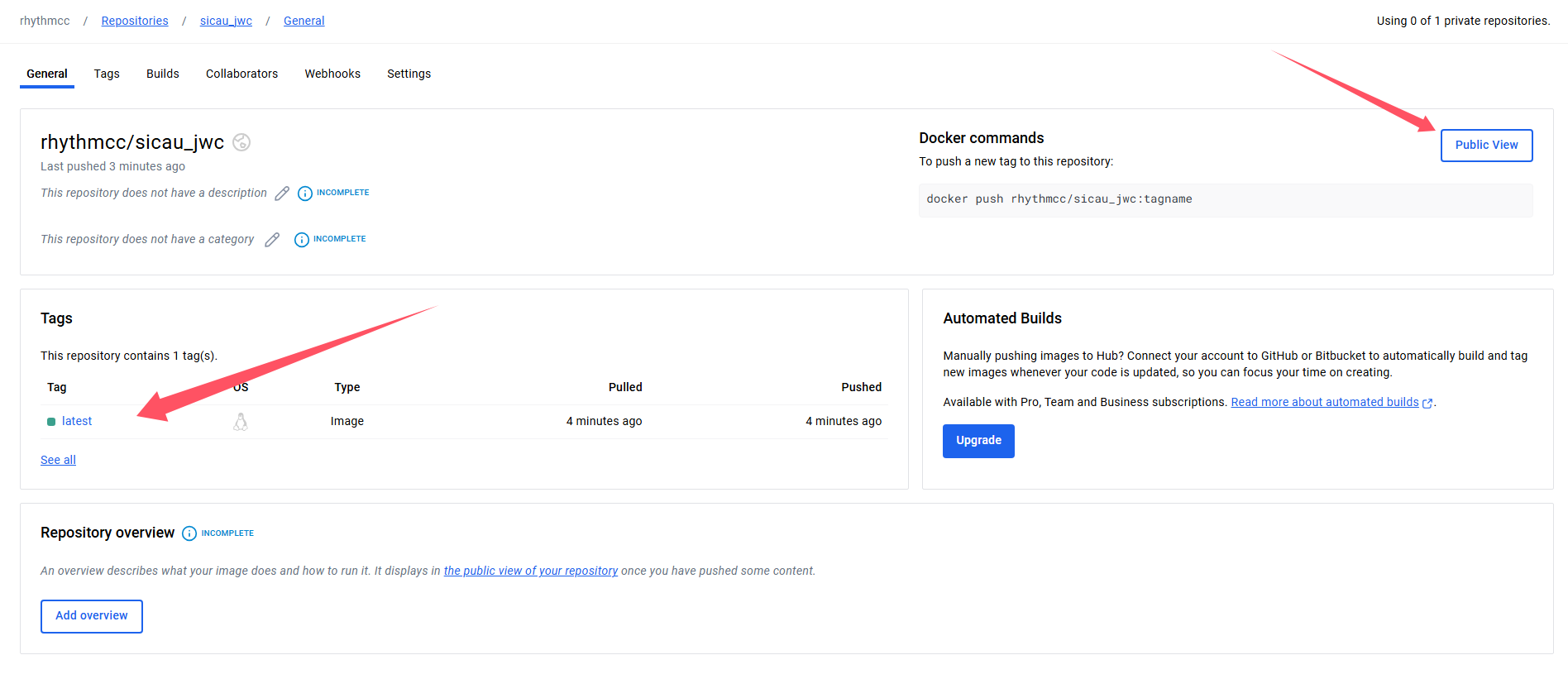Click This repository contains 1 tag(s) text

point(129,356)
